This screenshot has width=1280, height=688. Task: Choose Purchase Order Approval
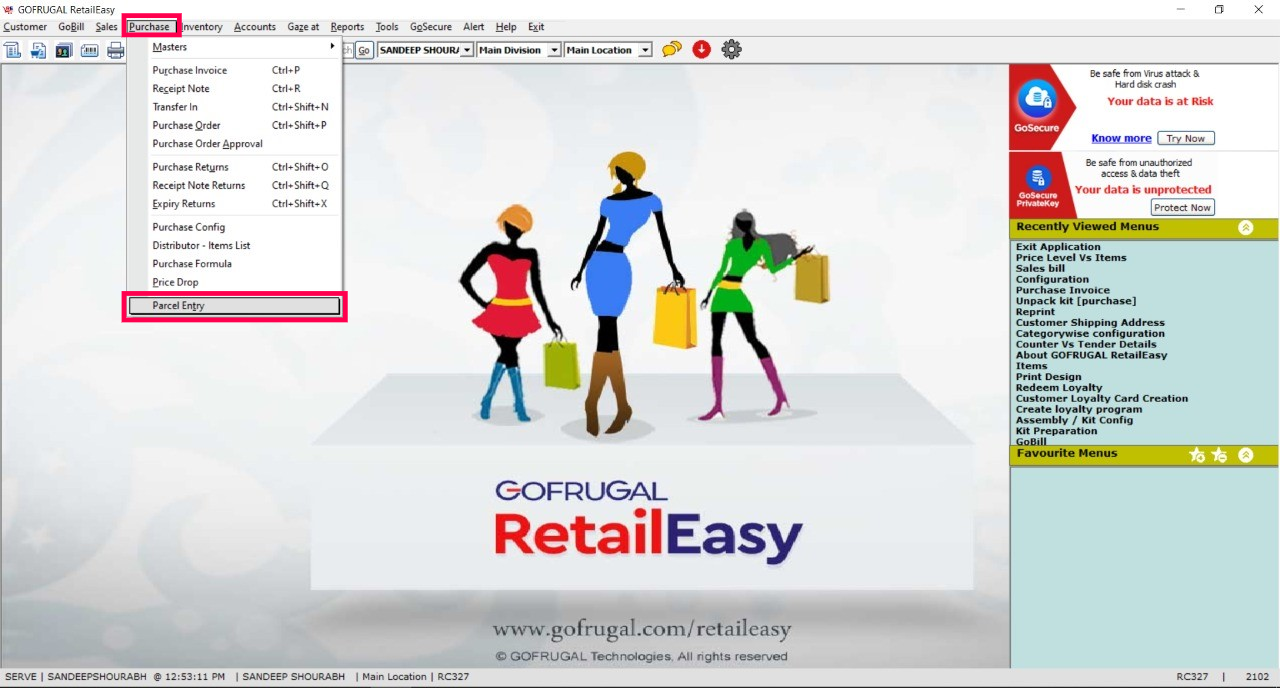[235, 144]
